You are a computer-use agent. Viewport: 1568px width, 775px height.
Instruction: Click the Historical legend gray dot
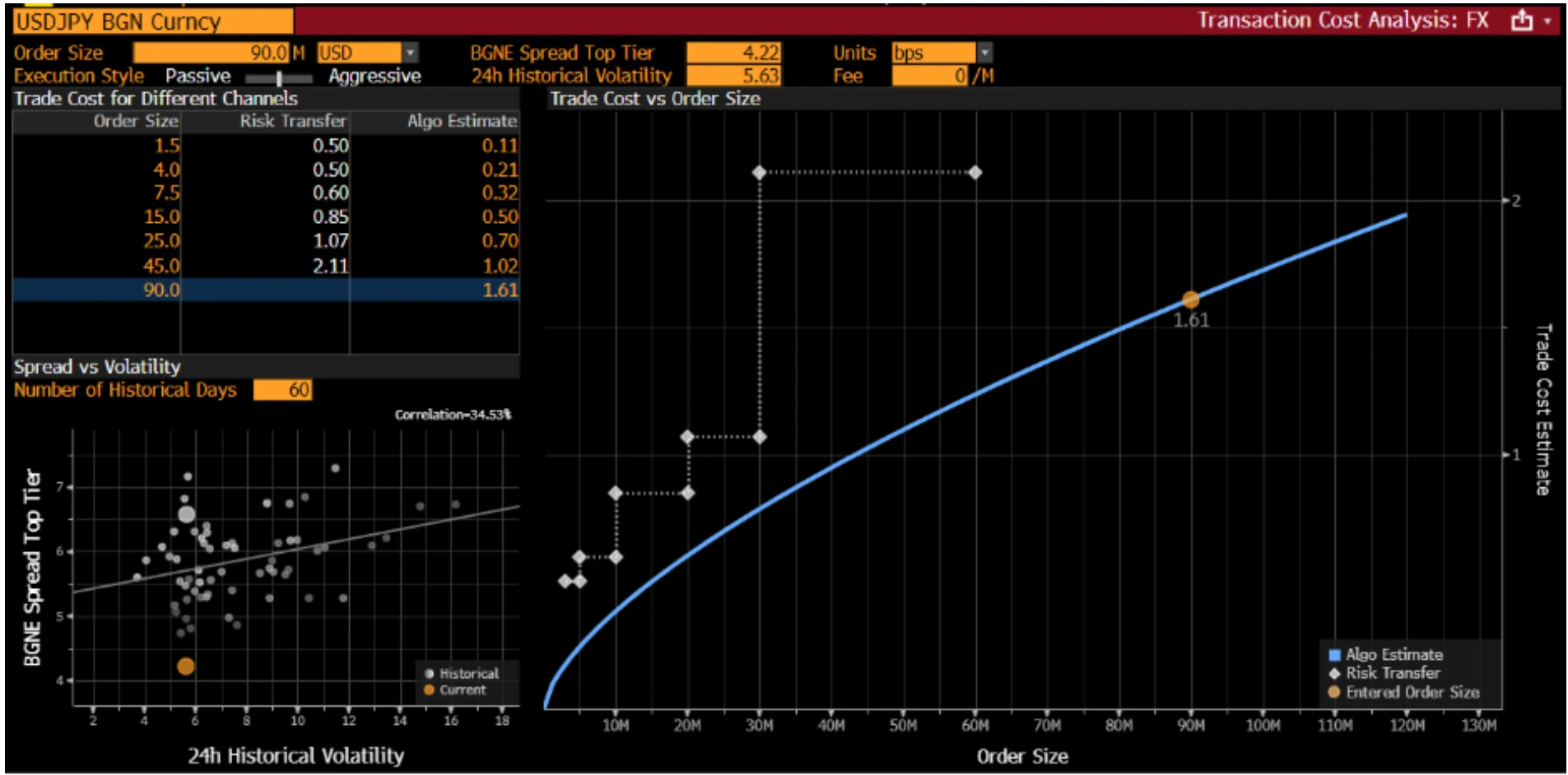tap(429, 673)
